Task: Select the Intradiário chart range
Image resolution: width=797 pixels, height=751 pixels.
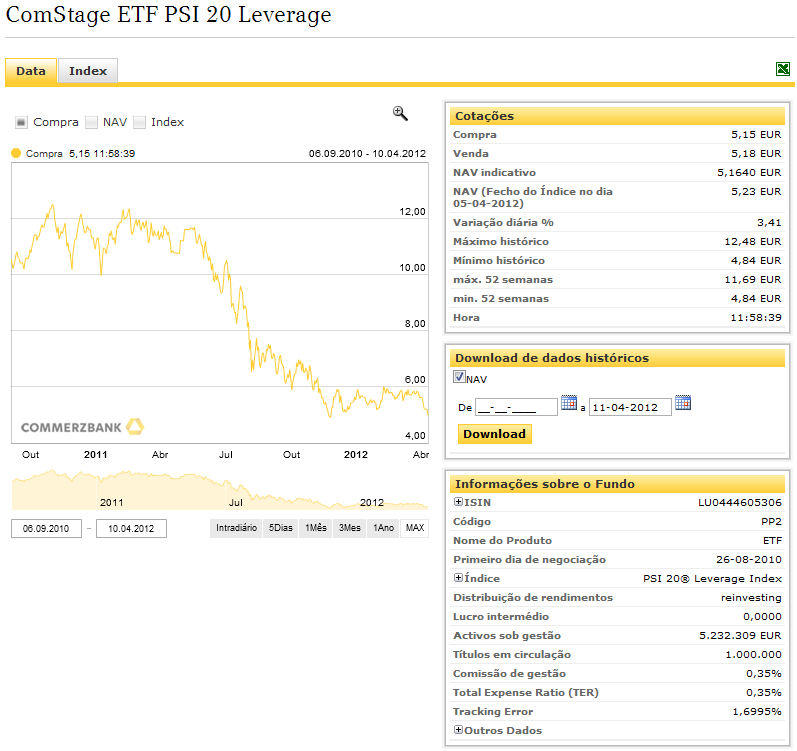Action: tap(236, 528)
